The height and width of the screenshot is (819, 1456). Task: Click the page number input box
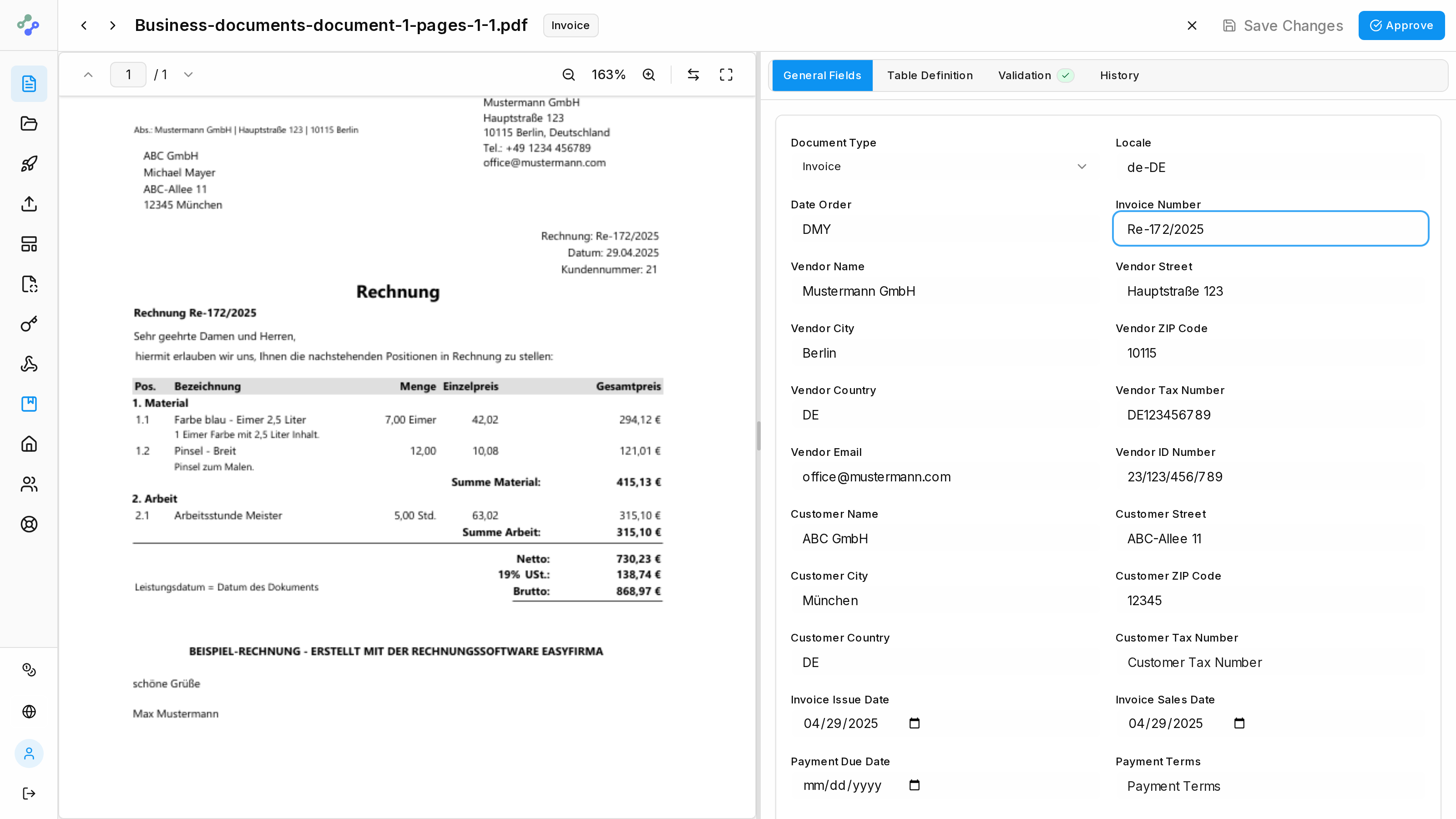(x=128, y=75)
